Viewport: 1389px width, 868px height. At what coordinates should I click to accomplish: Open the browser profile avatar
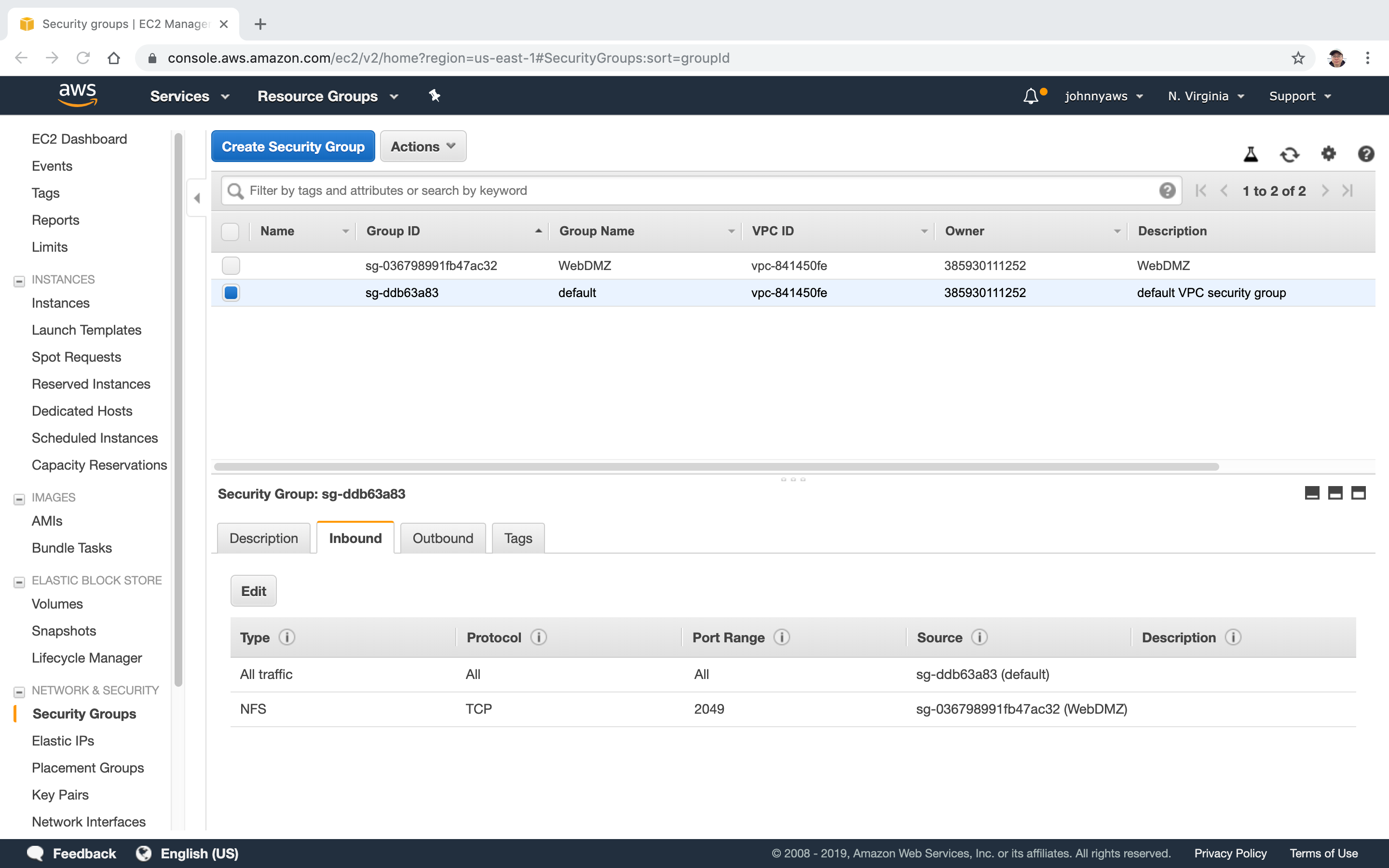[x=1337, y=58]
